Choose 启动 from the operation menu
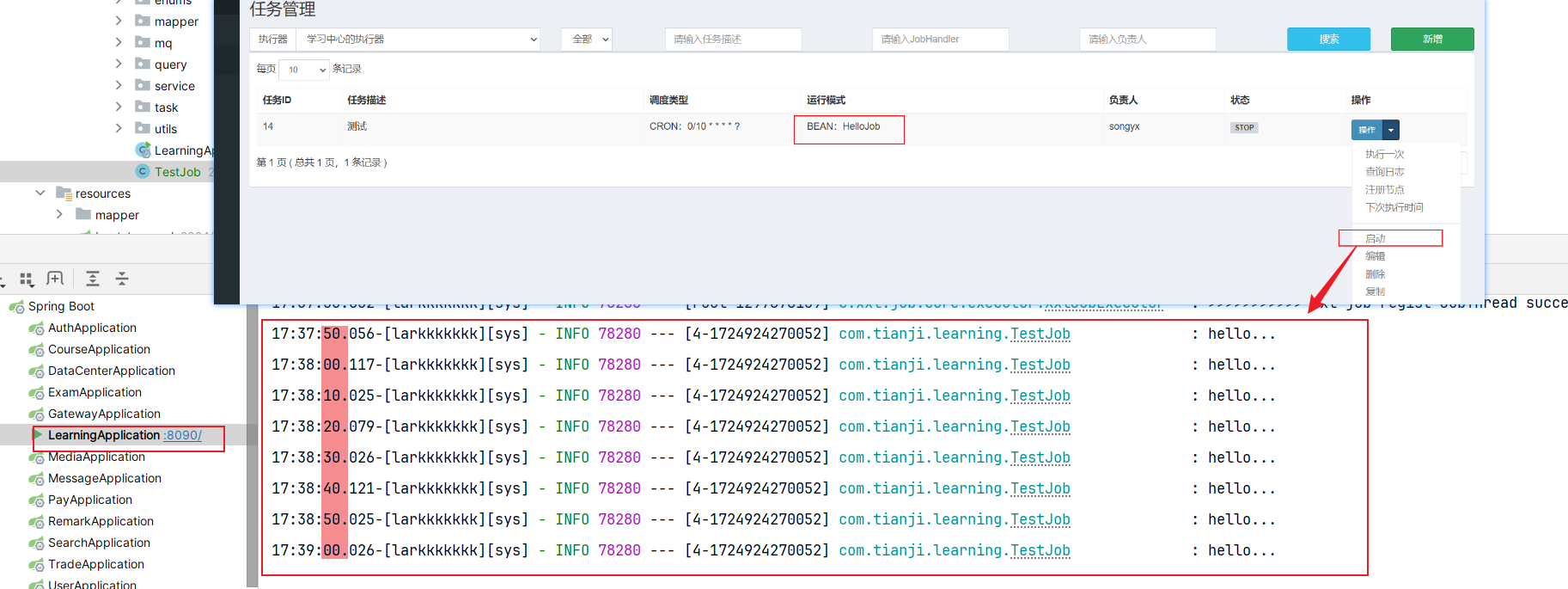This screenshot has width=1568, height=589. (x=1376, y=239)
